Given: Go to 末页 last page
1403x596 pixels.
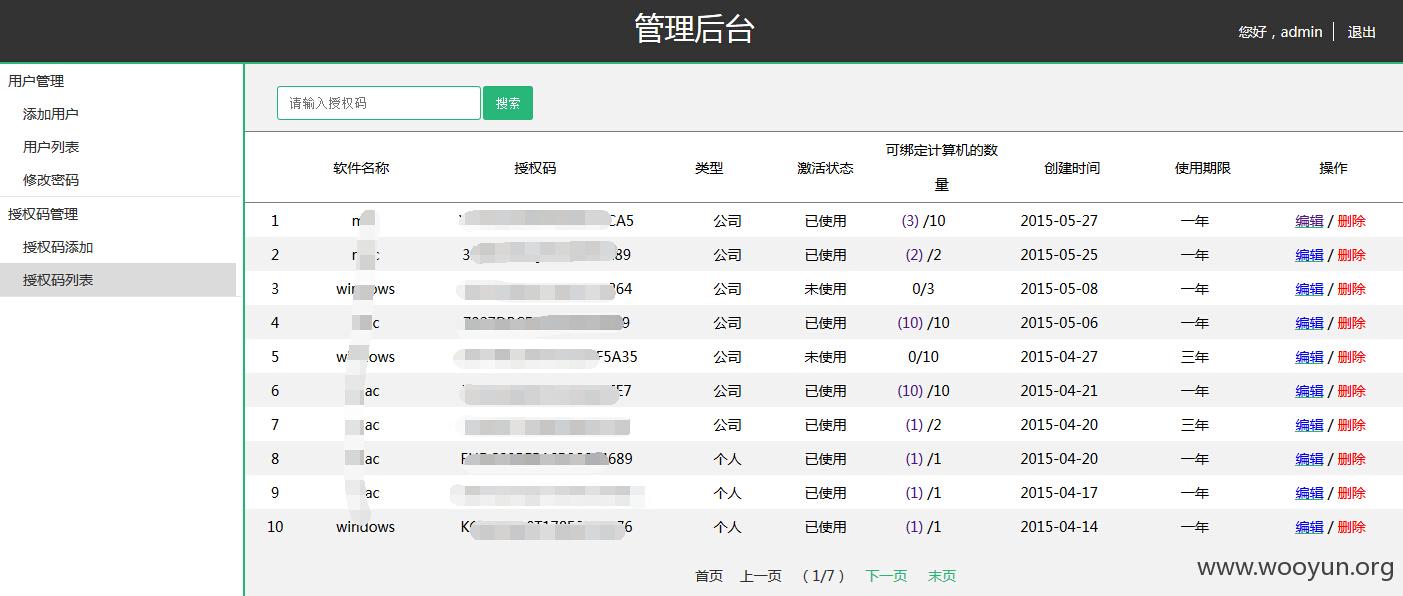Looking at the screenshot, I should click(942, 576).
